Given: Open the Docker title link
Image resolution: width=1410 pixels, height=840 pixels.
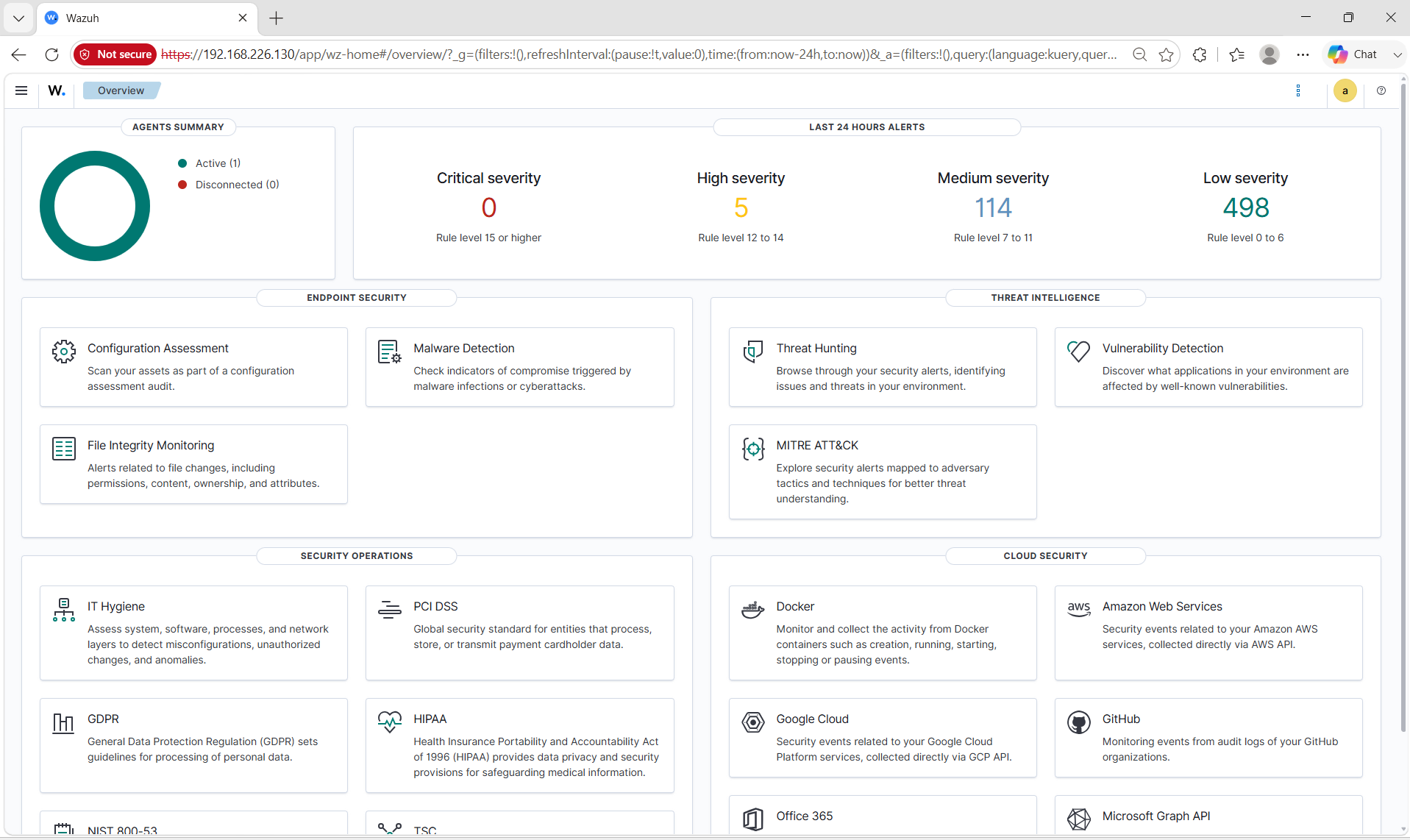Looking at the screenshot, I should [x=795, y=607].
